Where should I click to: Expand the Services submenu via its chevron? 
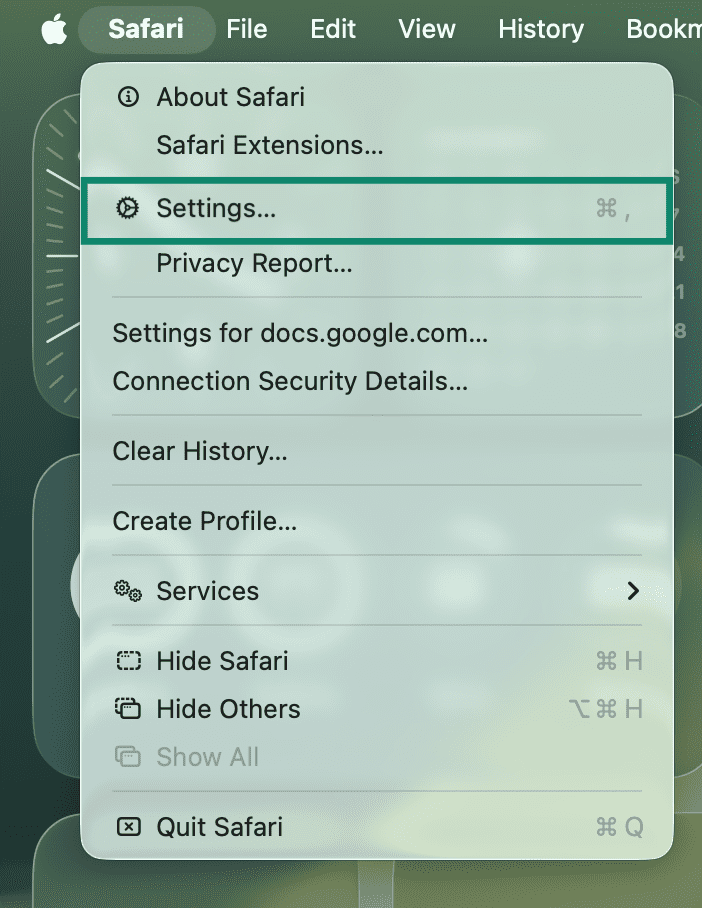tap(633, 591)
